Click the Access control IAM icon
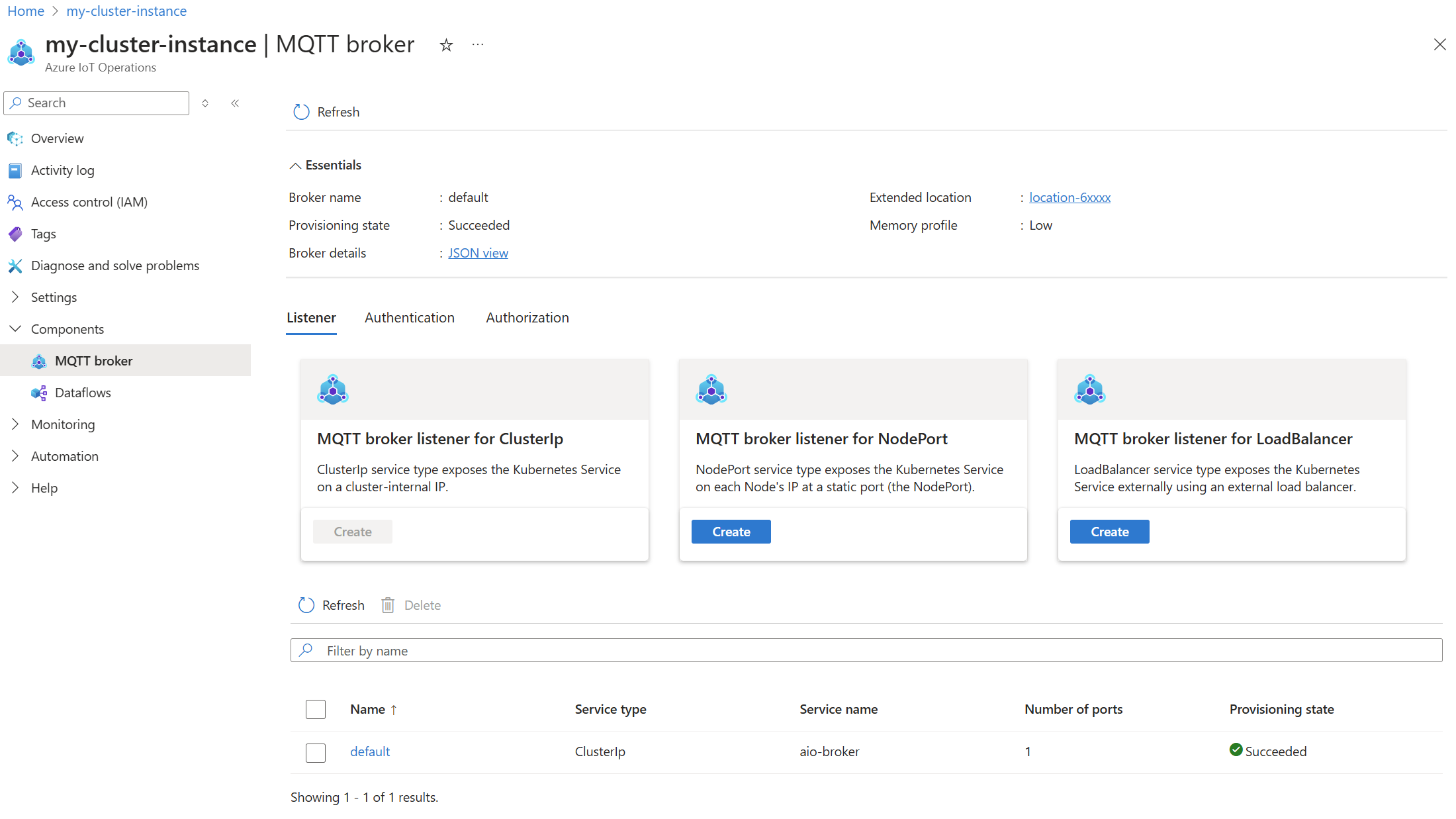Viewport: 1456px width, 819px height. point(15,202)
